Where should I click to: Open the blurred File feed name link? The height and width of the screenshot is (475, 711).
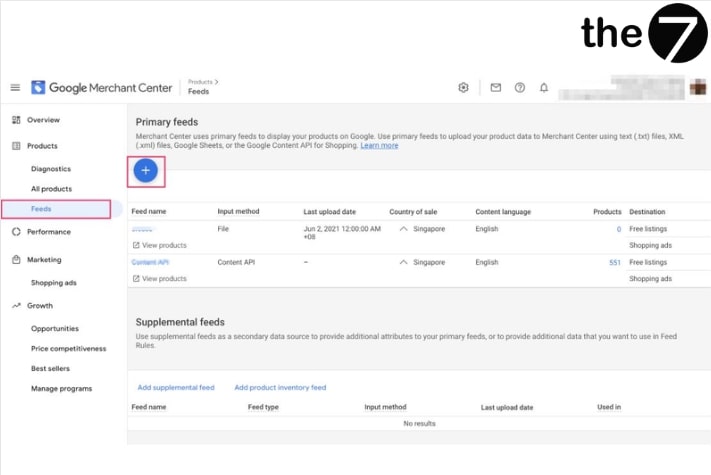(x=142, y=229)
